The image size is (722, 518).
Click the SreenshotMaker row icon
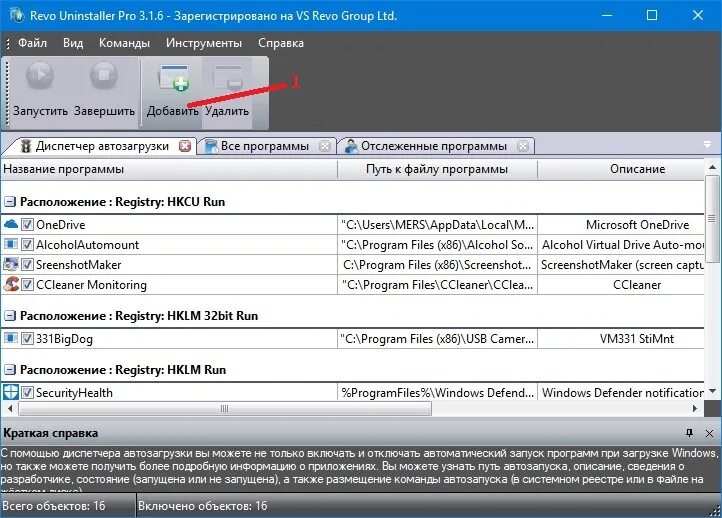(x=11, y=264)
